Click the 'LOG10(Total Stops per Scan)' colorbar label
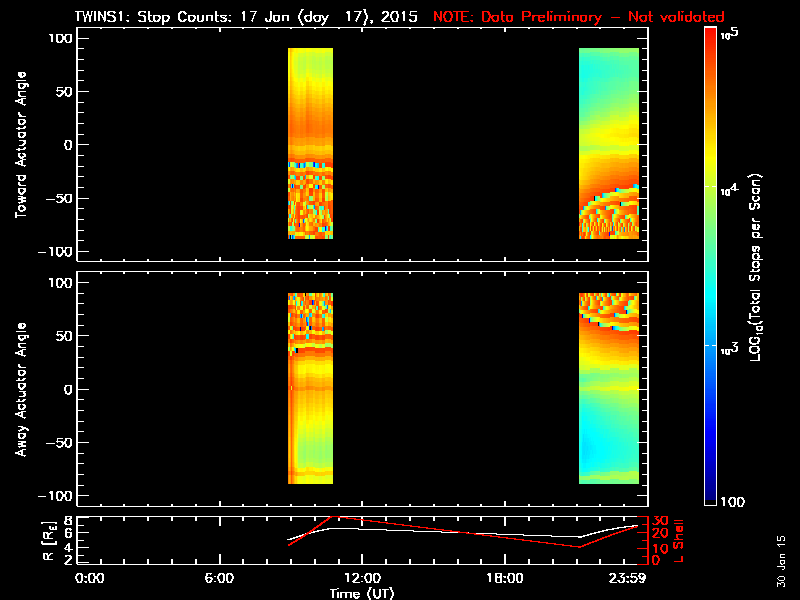The image size is (800, 600). (756, 267)
